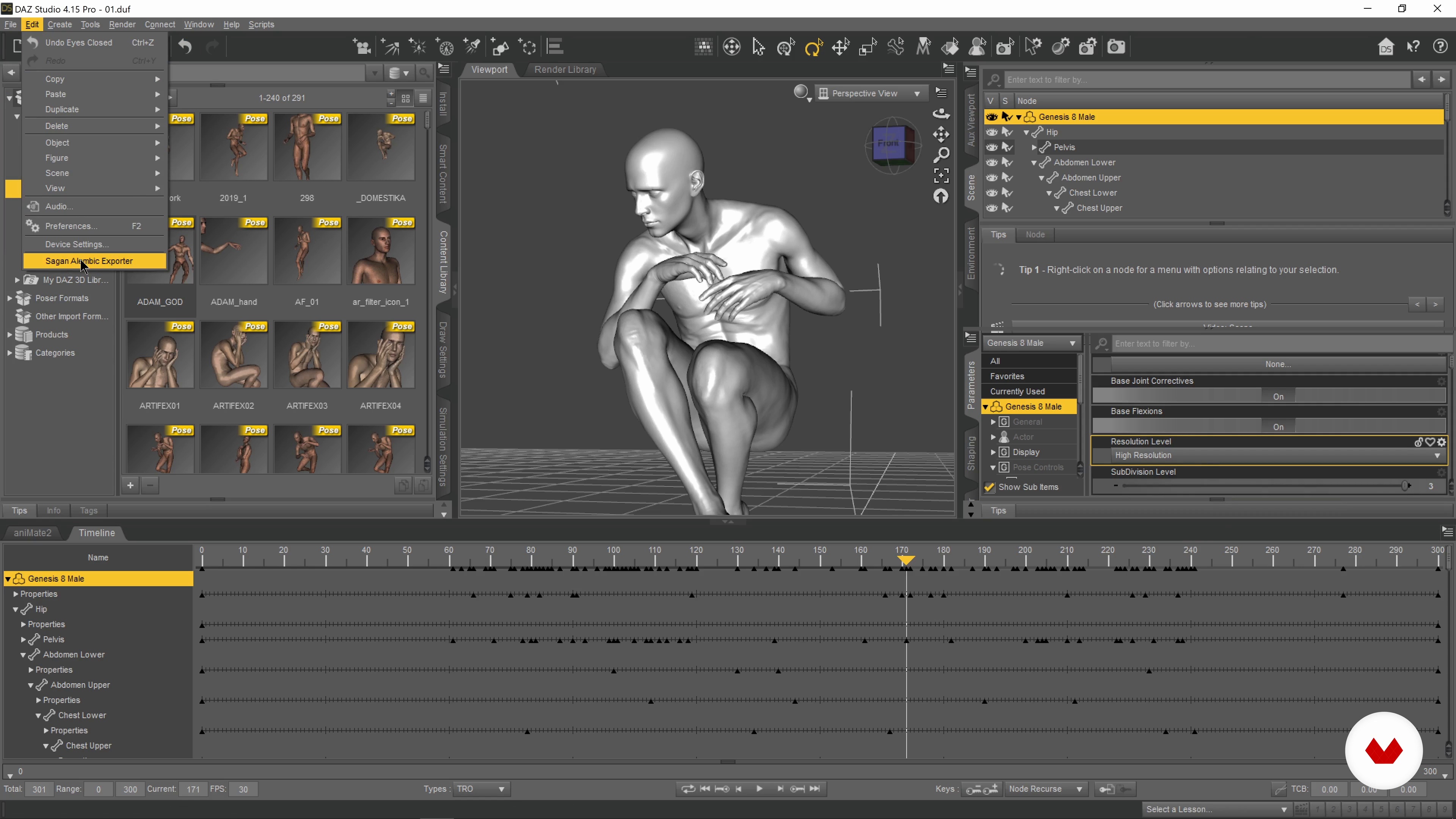Click the Front view cube

point(890,144)
